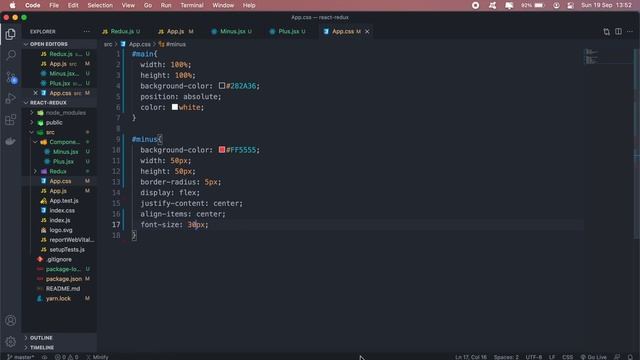Viewport: 640px width, 360px height.
Task: Open the Apple menu
Action: (13, 5)
